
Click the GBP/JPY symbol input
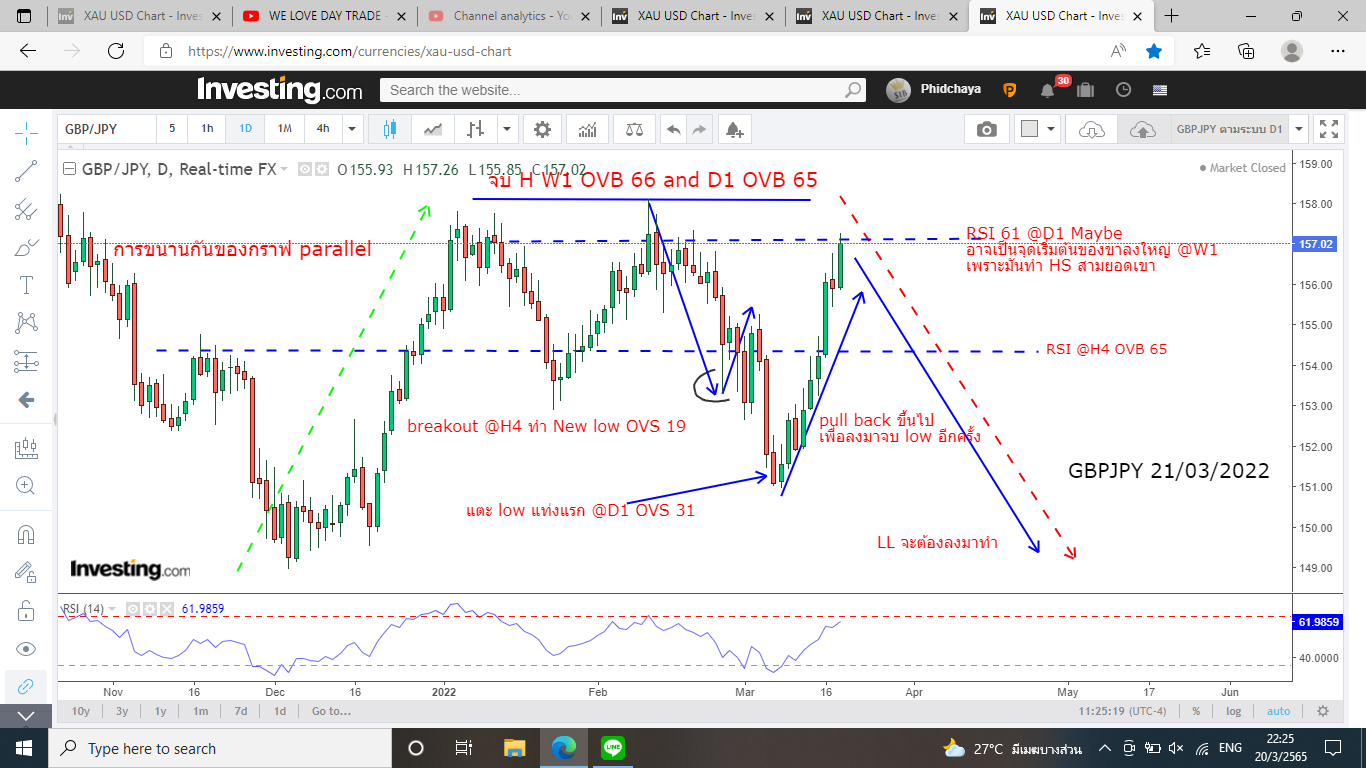107,129
